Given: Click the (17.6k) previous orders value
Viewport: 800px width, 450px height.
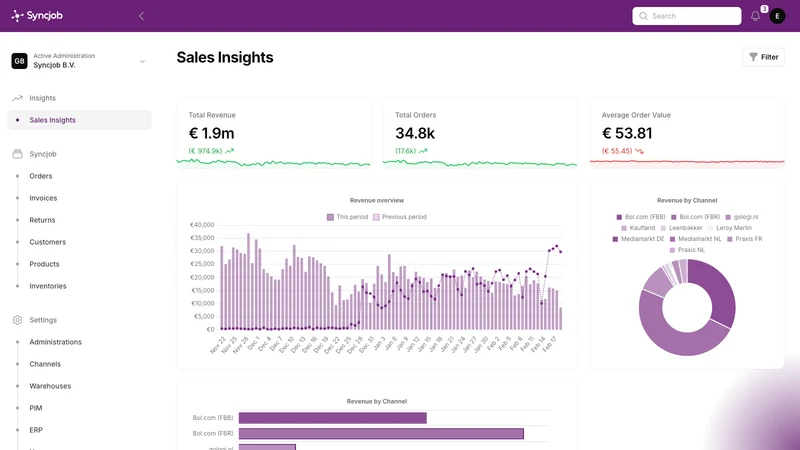Looking at the screenshot, I should point(405,151).
